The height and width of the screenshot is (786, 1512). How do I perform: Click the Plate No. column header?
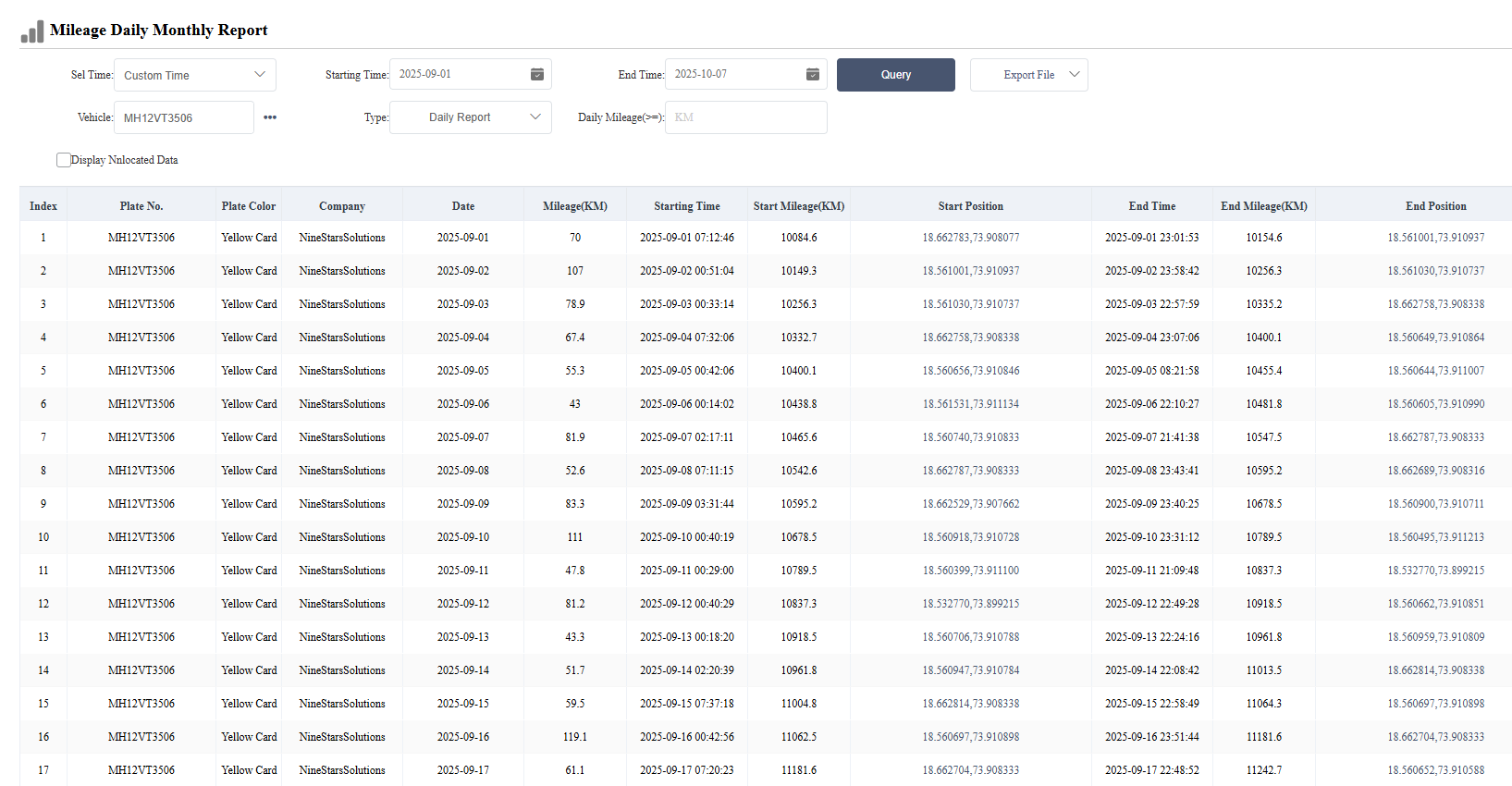[x=141, y=206]
